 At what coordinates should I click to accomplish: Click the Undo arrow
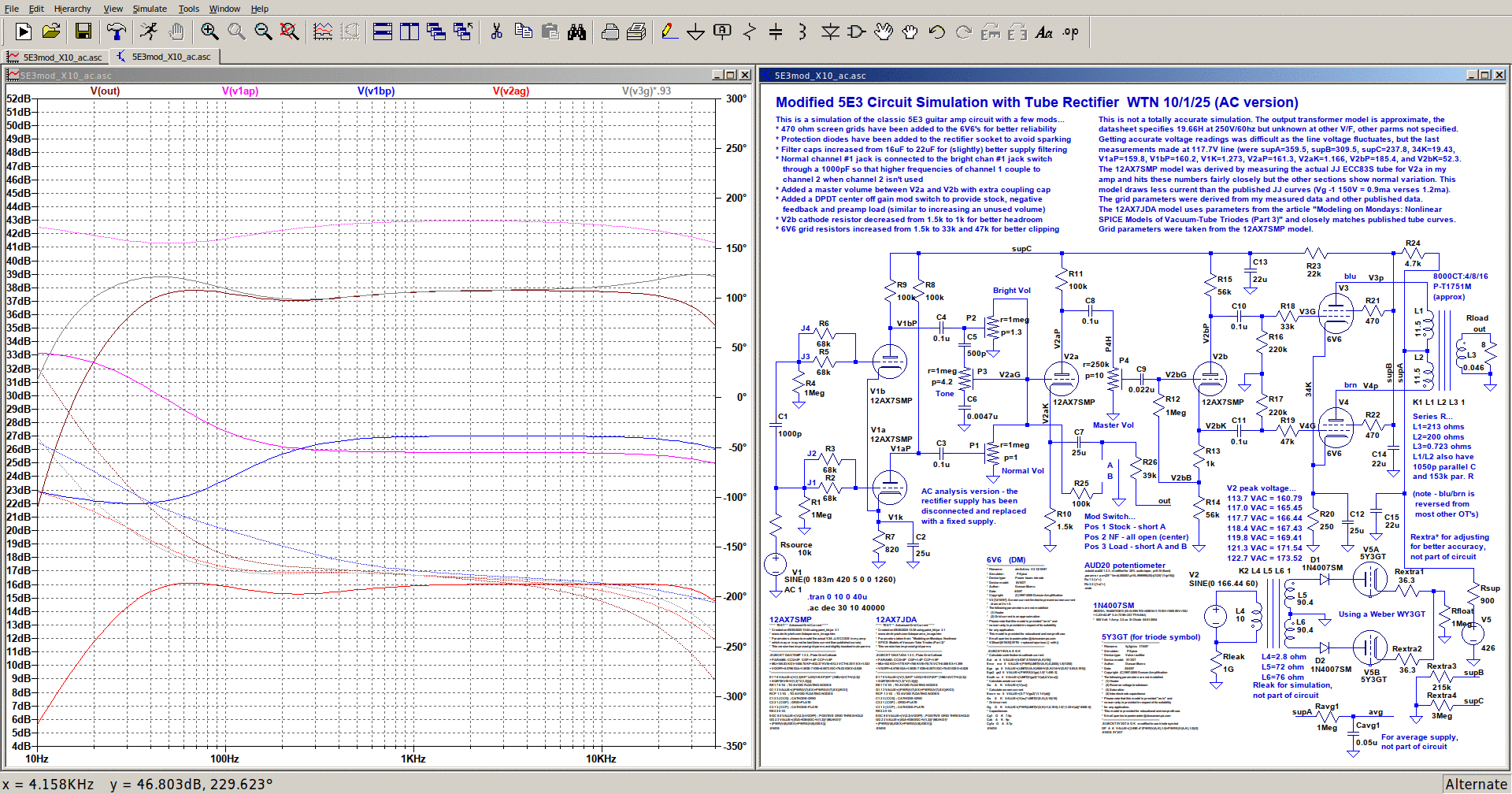[x=936, y=32]
